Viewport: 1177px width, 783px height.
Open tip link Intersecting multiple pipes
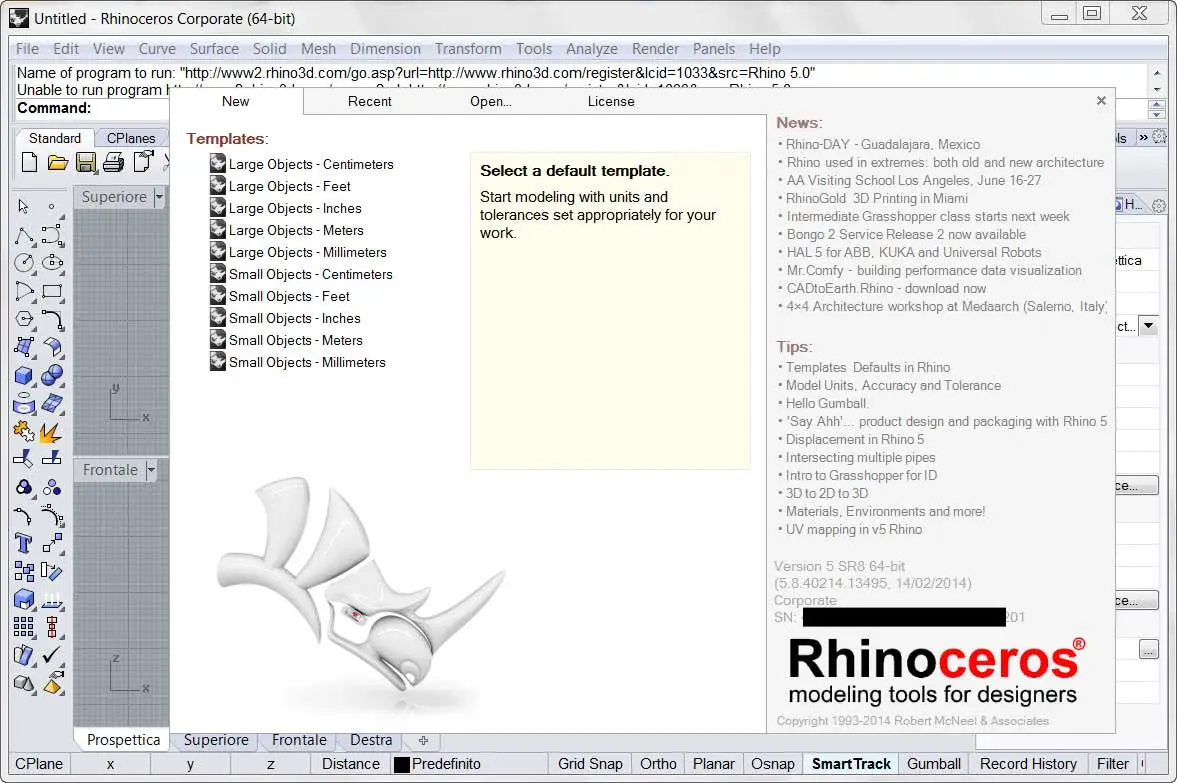(860, 457)
